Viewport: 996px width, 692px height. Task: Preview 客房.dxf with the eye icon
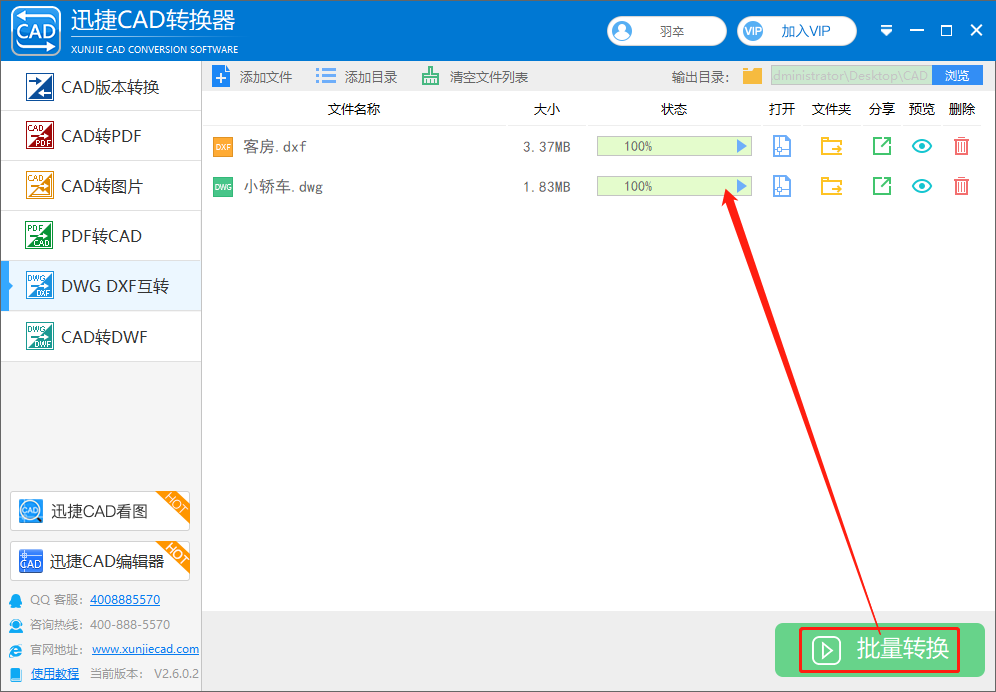coord(922,146)
